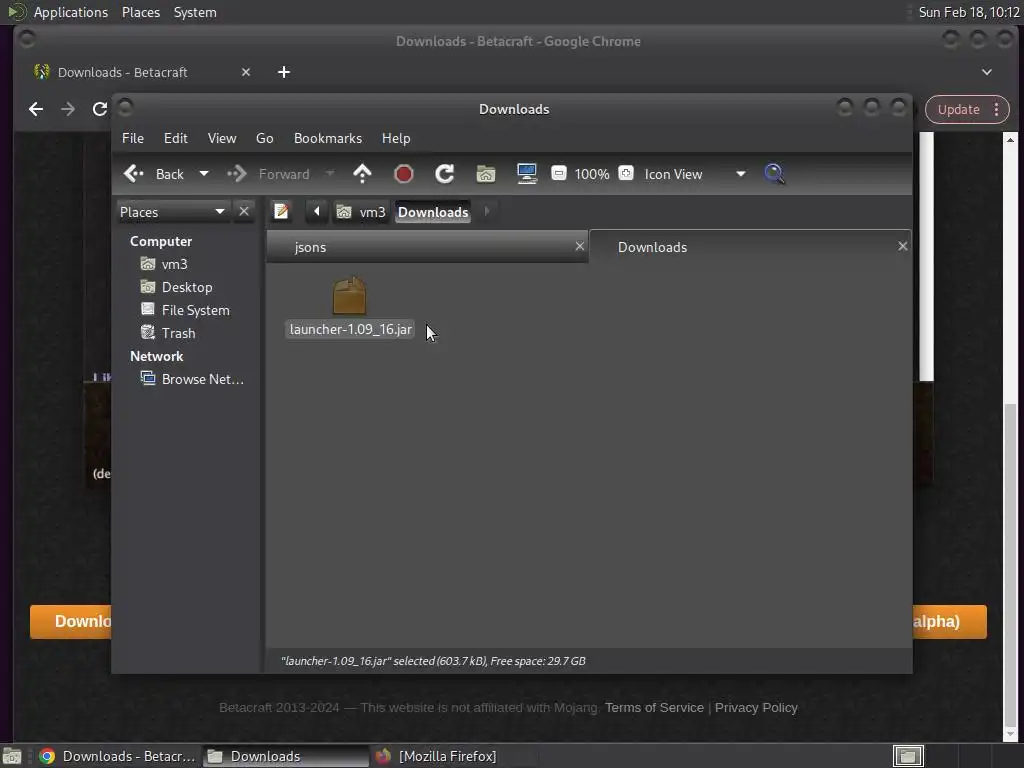The image size is (1024, 768).
Task: Select the Downloads path bar button
Action: click(433, 212)
